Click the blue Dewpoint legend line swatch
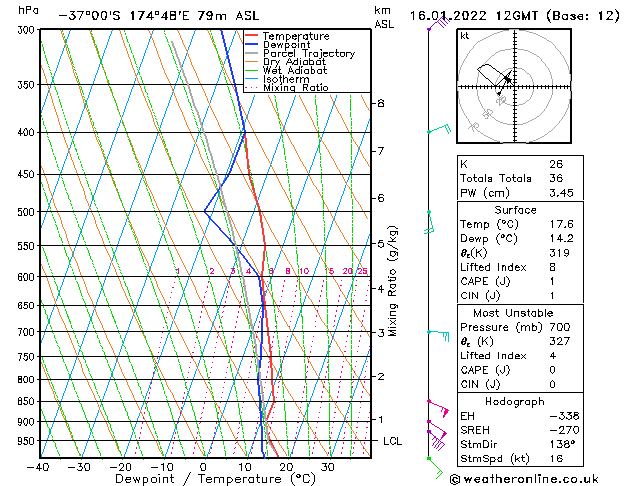The image size is (629, 486). pyautogui.click(x=252, y=44)
